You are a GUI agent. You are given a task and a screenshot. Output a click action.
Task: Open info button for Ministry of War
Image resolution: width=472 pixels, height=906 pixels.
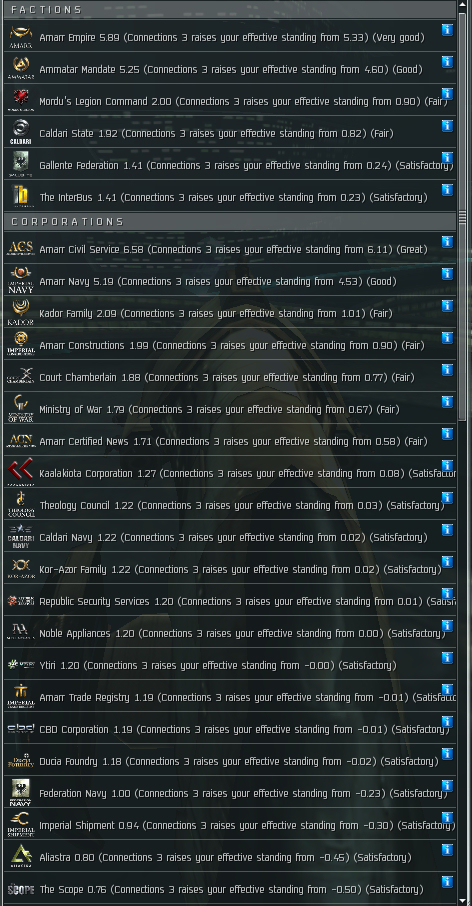point(447,402)
